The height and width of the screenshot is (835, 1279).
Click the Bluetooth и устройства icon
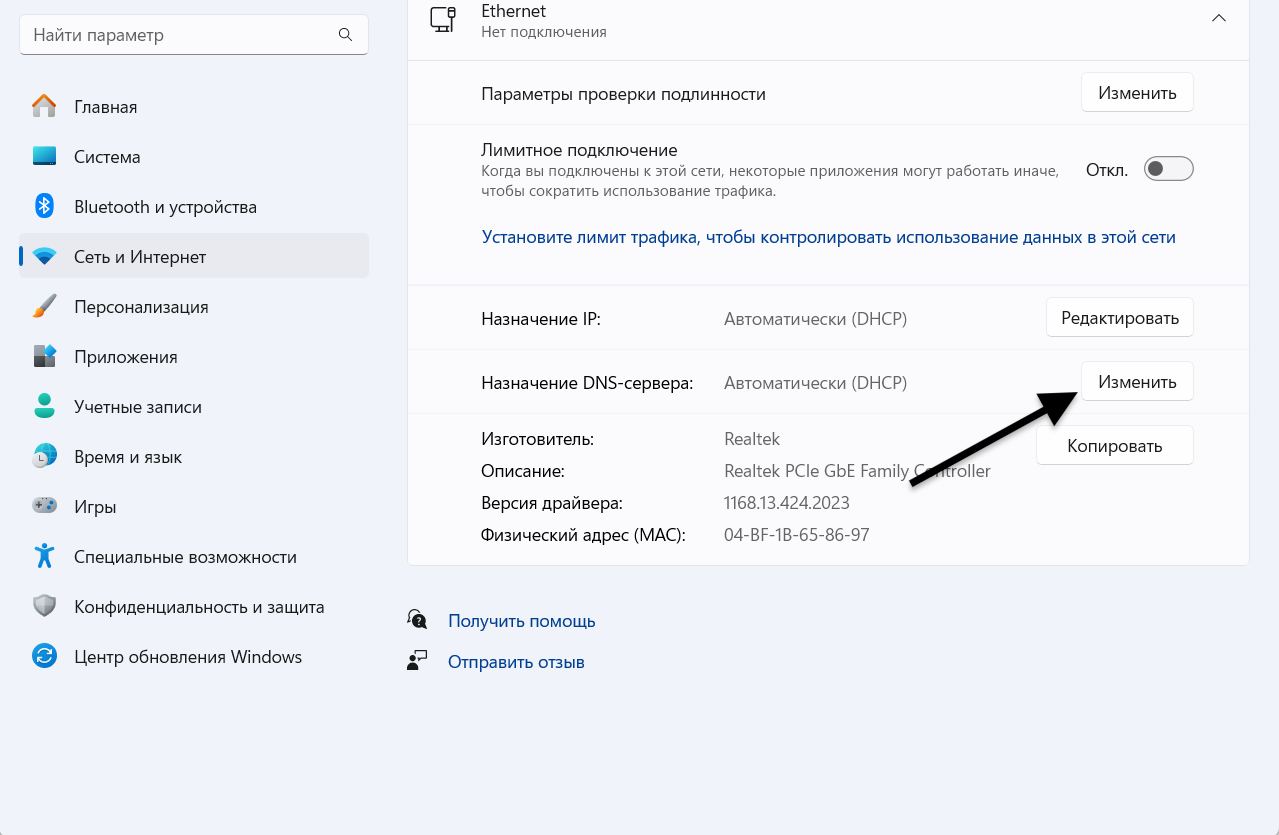point(44,206)
